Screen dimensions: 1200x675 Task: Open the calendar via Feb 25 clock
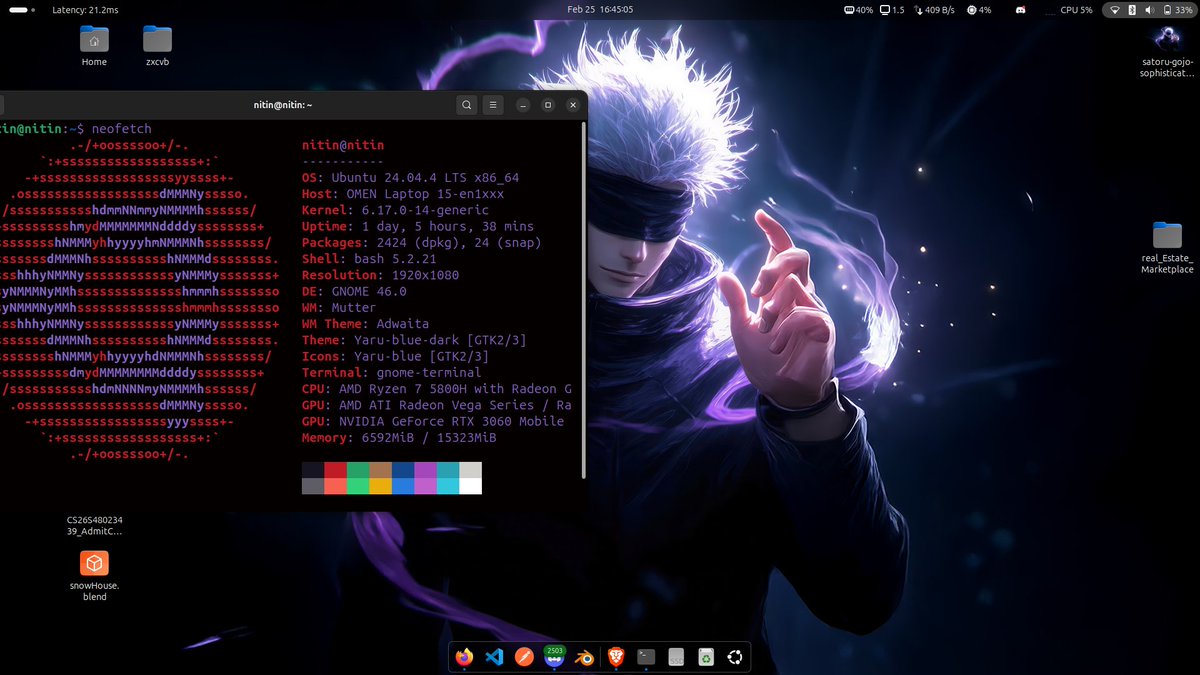(600, 9)
